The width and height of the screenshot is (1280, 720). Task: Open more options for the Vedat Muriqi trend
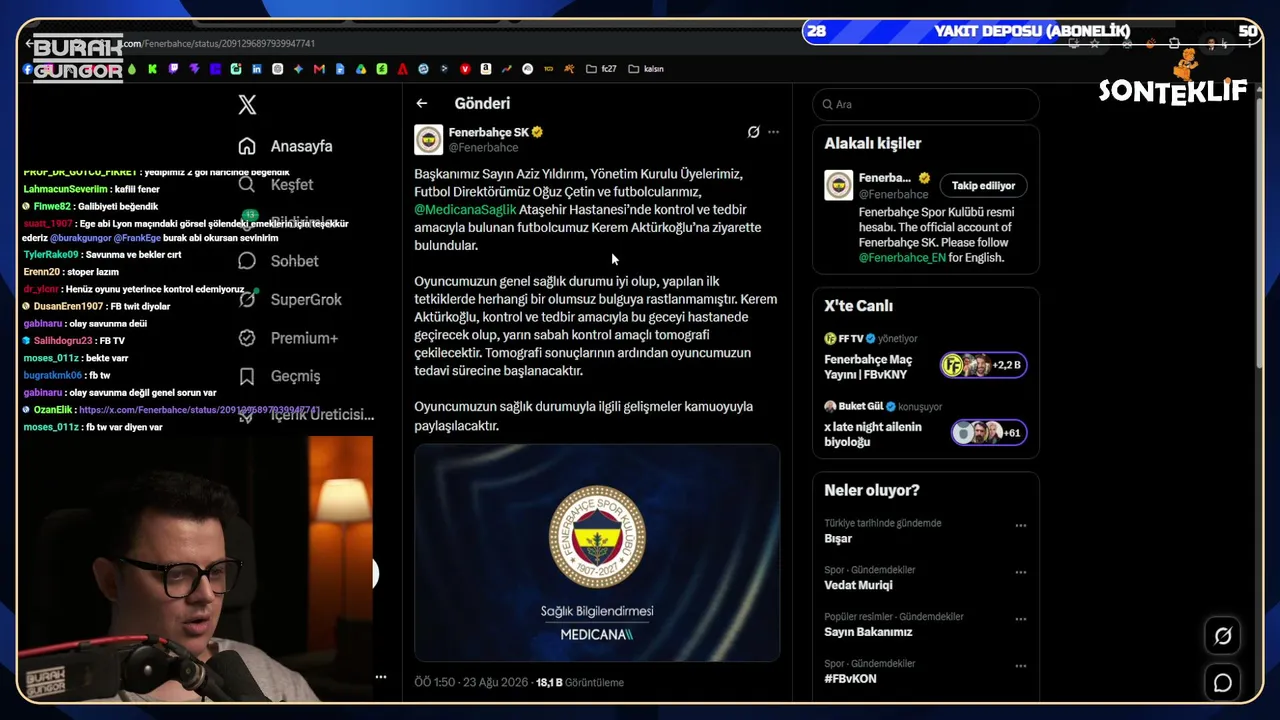coord(1021,572)
